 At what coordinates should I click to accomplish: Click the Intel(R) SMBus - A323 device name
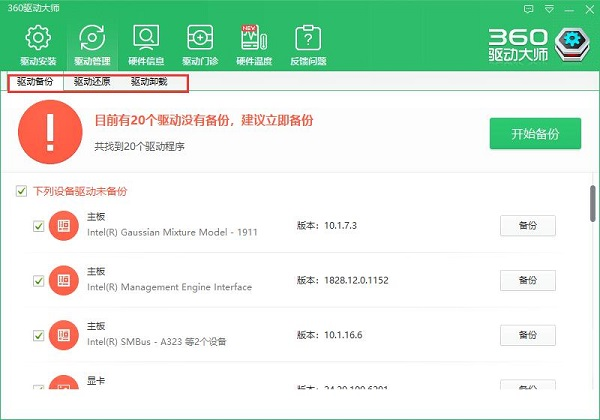(x=157, y=342)
